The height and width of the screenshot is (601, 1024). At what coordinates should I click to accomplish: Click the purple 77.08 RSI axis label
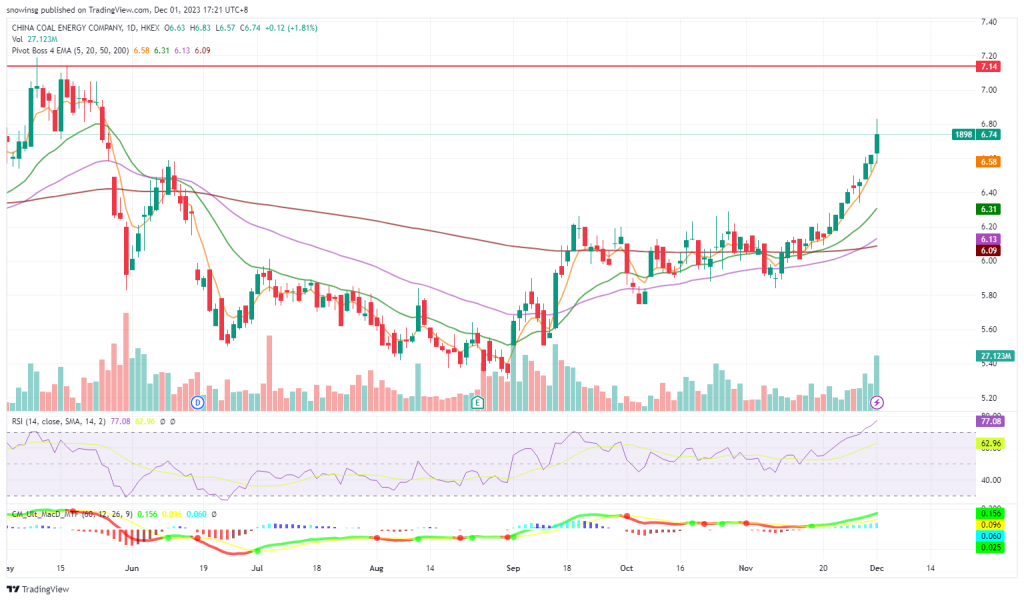point(990,421)
